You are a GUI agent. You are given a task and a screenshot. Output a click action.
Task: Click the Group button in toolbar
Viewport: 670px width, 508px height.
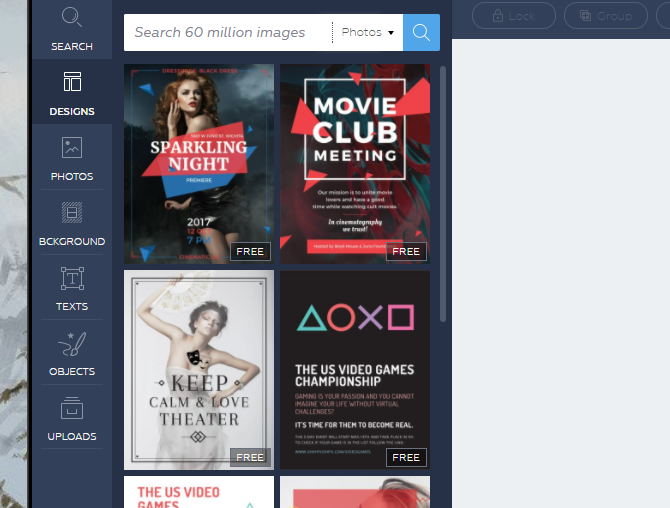click(606, 16)
